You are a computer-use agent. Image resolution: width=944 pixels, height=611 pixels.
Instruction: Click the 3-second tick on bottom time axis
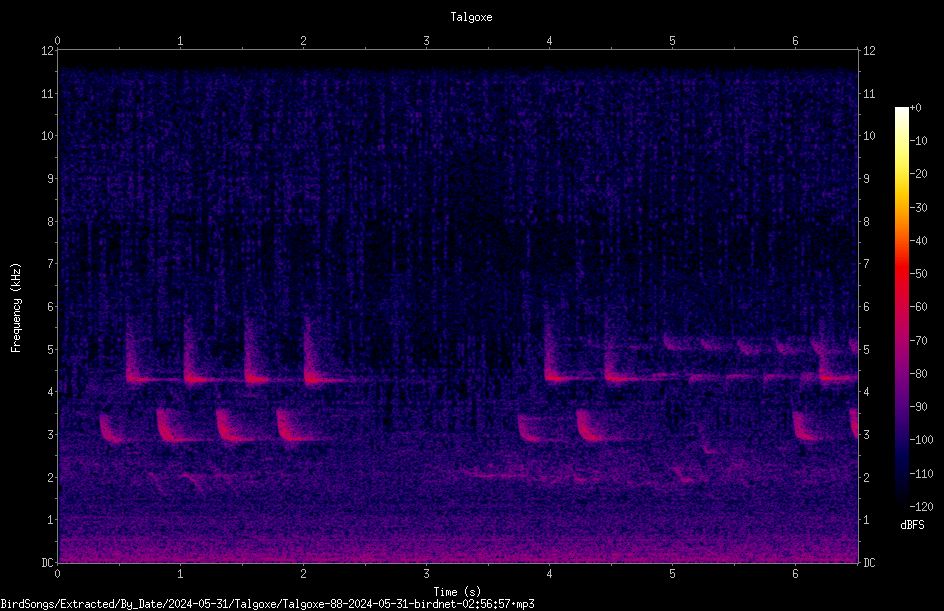click(426, 574)
